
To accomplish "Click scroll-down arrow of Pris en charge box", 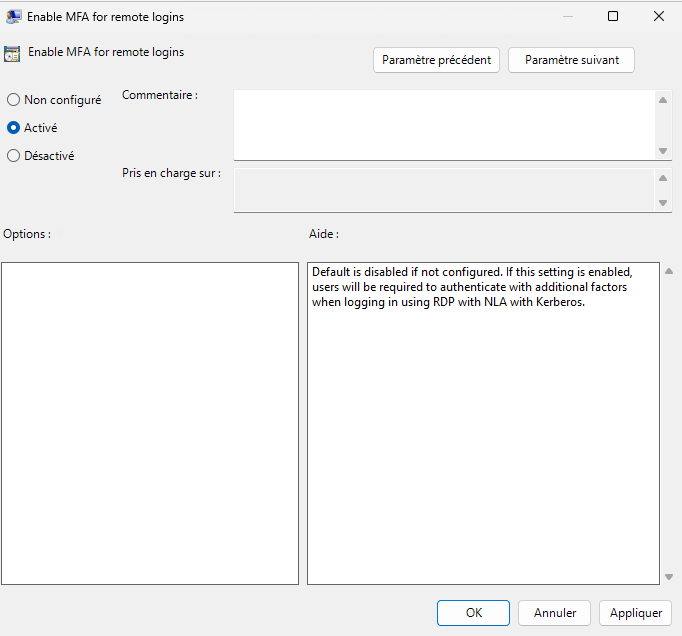I will coord(663,203).
